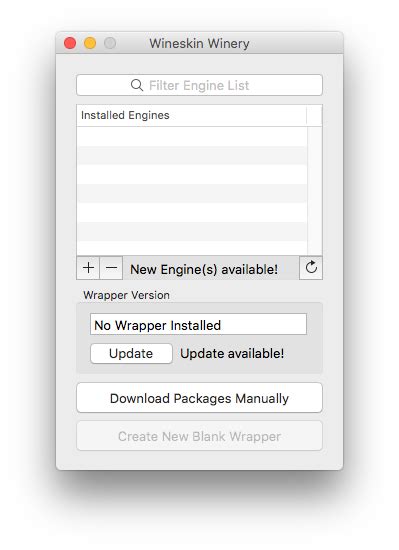Remove selected engine using the minus button
Screen dimensions: 399x550
coord(111,268)
